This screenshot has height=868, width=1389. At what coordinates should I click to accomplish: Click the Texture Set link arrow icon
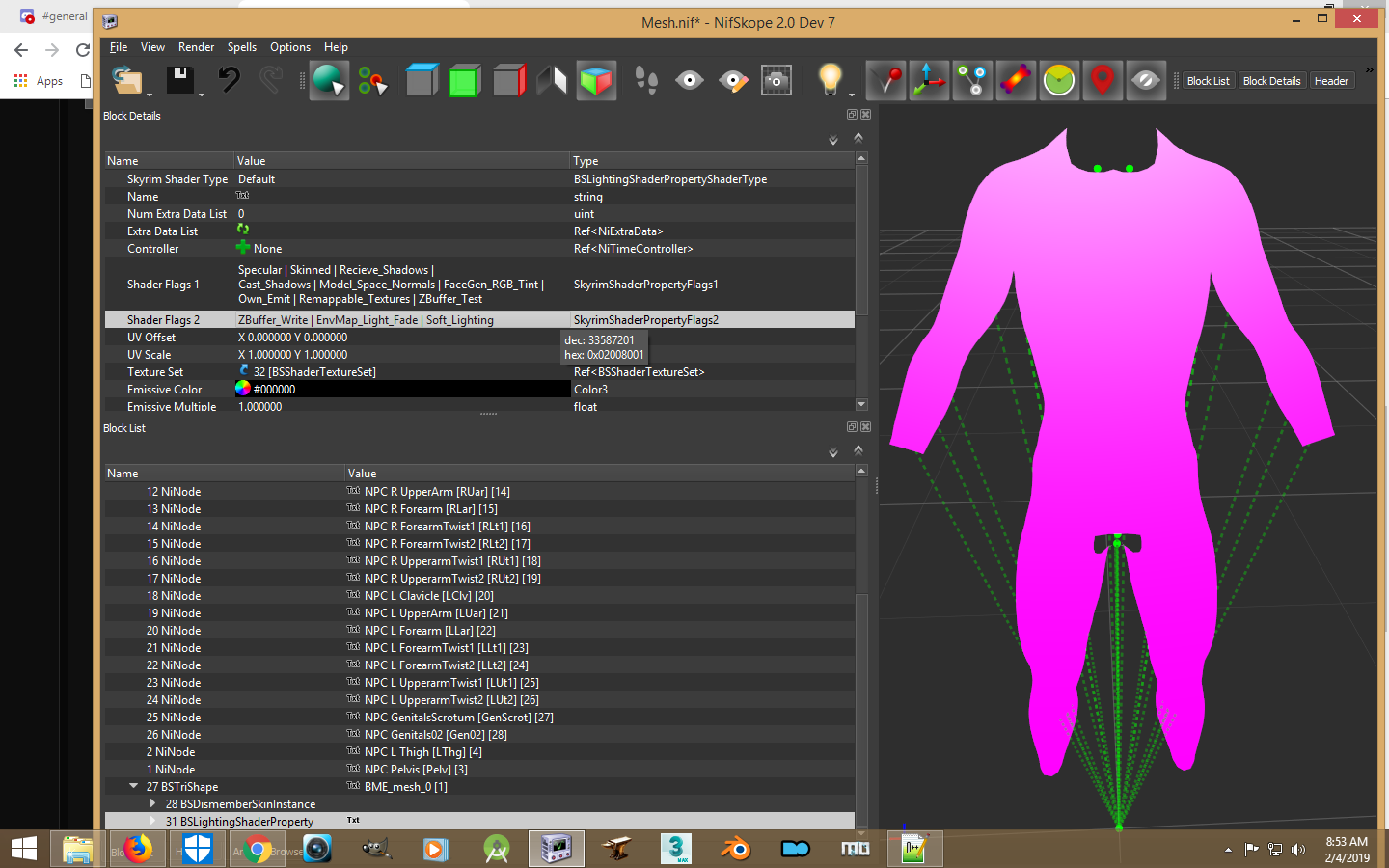click(244, 370)
